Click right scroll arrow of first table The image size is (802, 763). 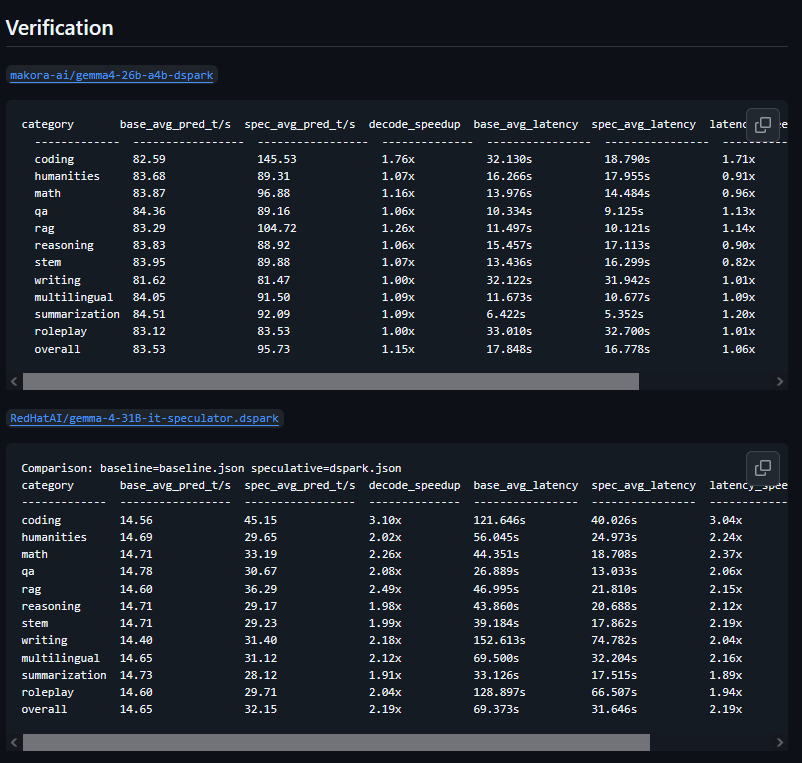tap(779, 382)
